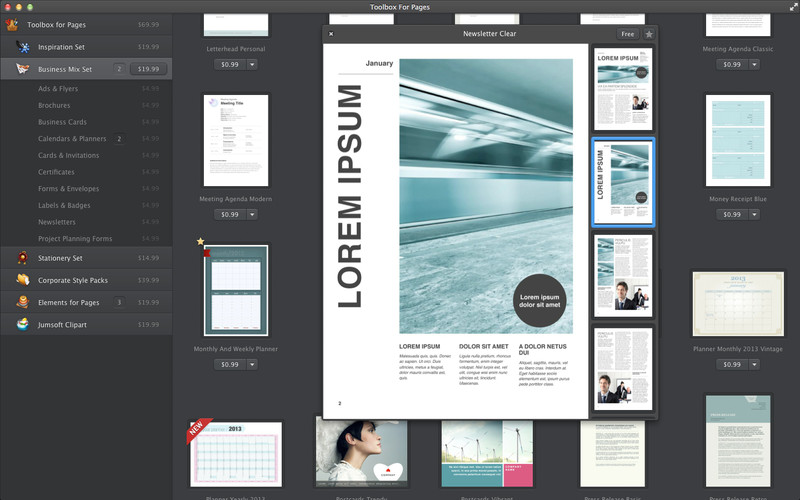Open price dropdown for Monthly And Weekly Planner

tap(252, 364)
